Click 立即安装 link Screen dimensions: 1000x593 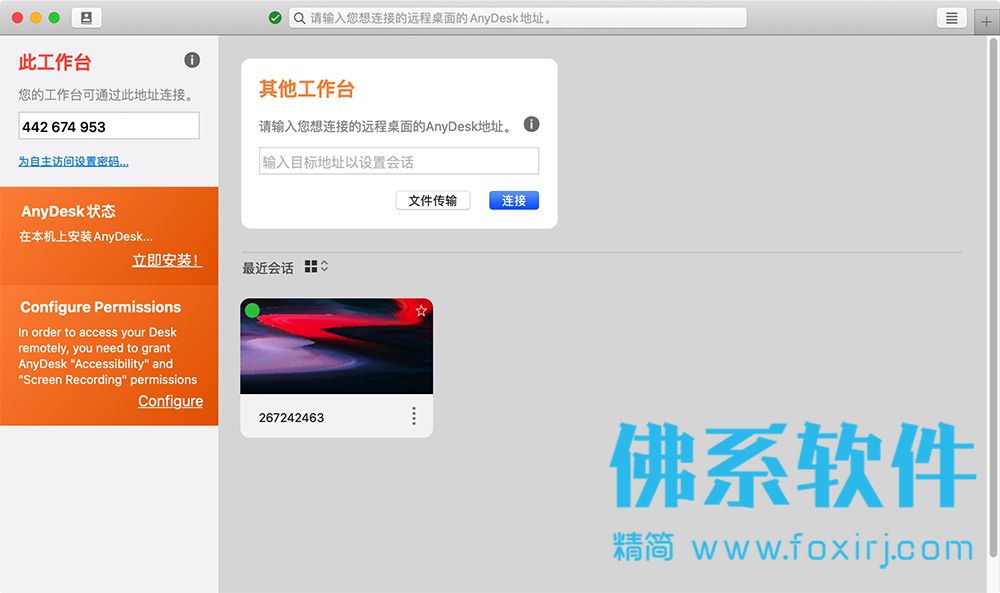(x=167, y=260)
